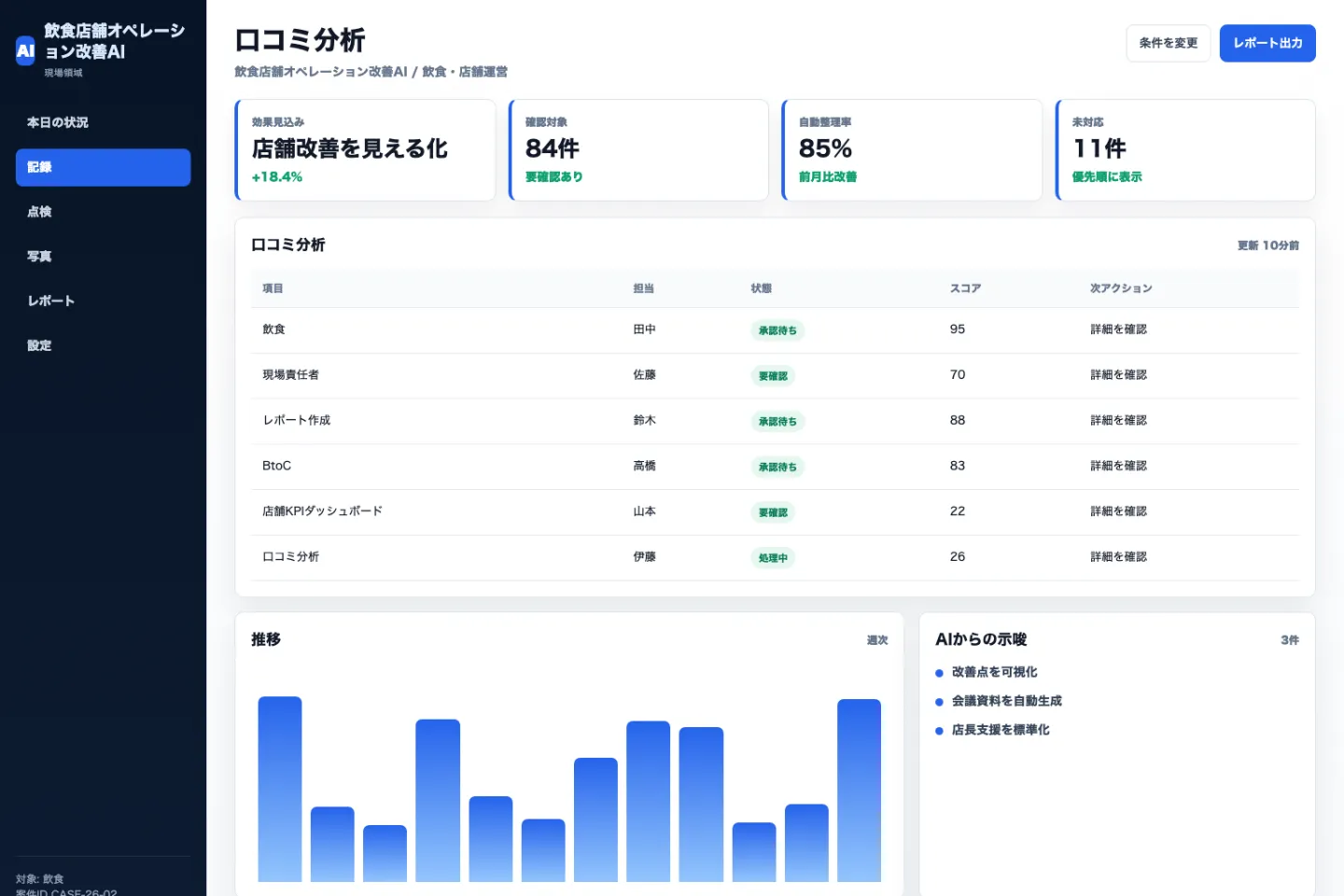The width and height of the screenshot is (1344, 896).
Task: Click 要確認 badge in 現場責任者 row
Action: [x=773, y=376]
